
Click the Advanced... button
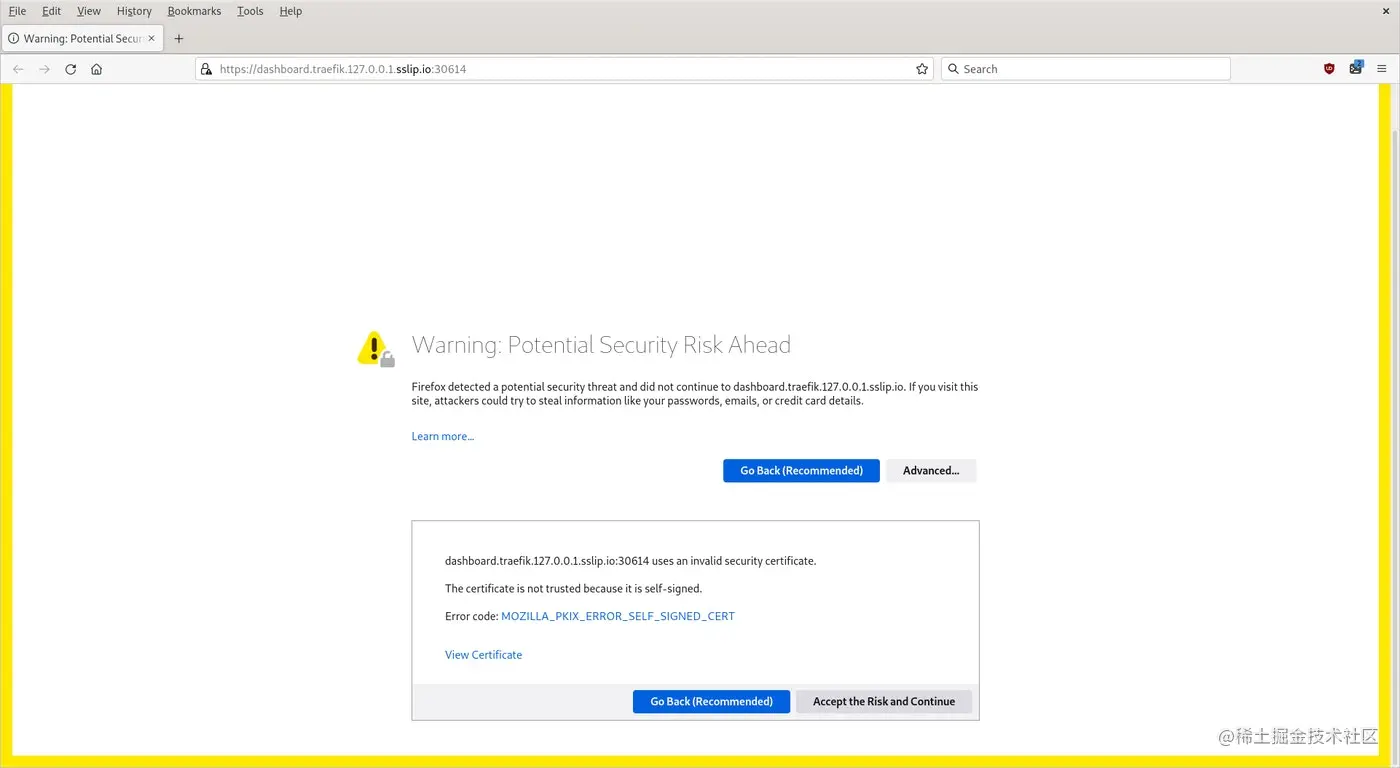tap(931, 471)
